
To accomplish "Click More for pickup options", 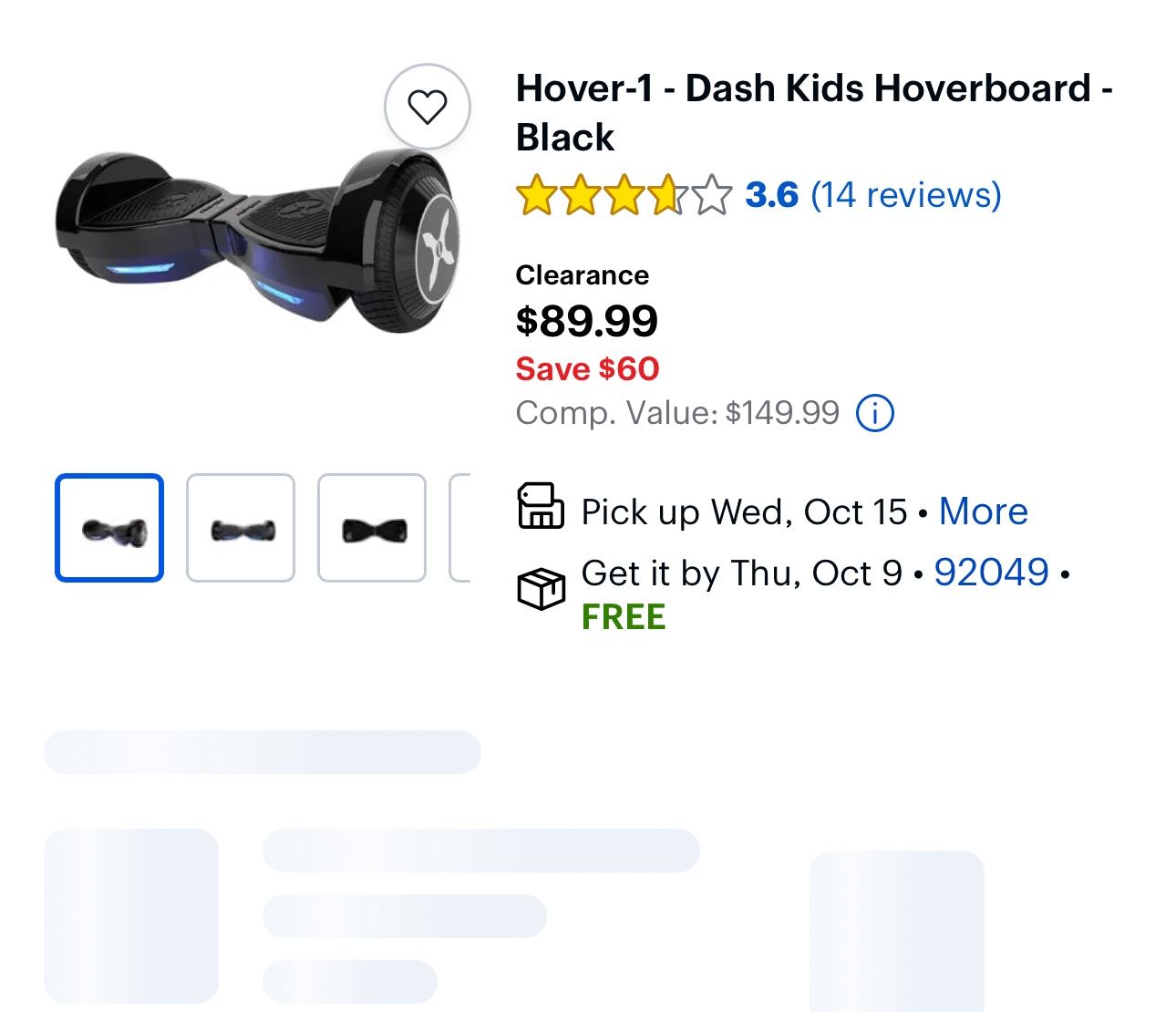I will click(x=983, y=511).
